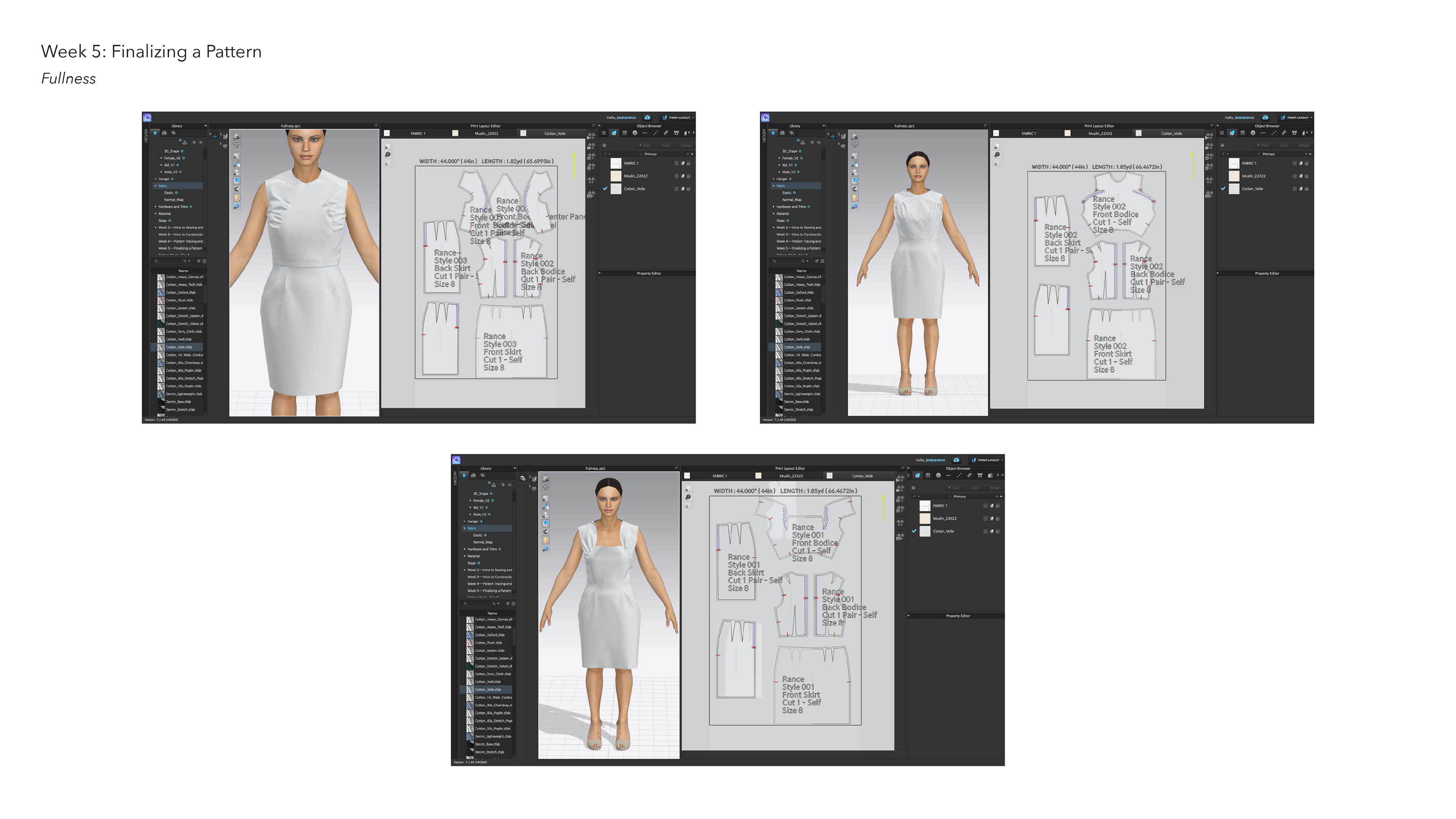Screen dimensions: 1456x819
Task: Click the CLO cloud icon in top-left screenshot
Action: tap(647, 118)
